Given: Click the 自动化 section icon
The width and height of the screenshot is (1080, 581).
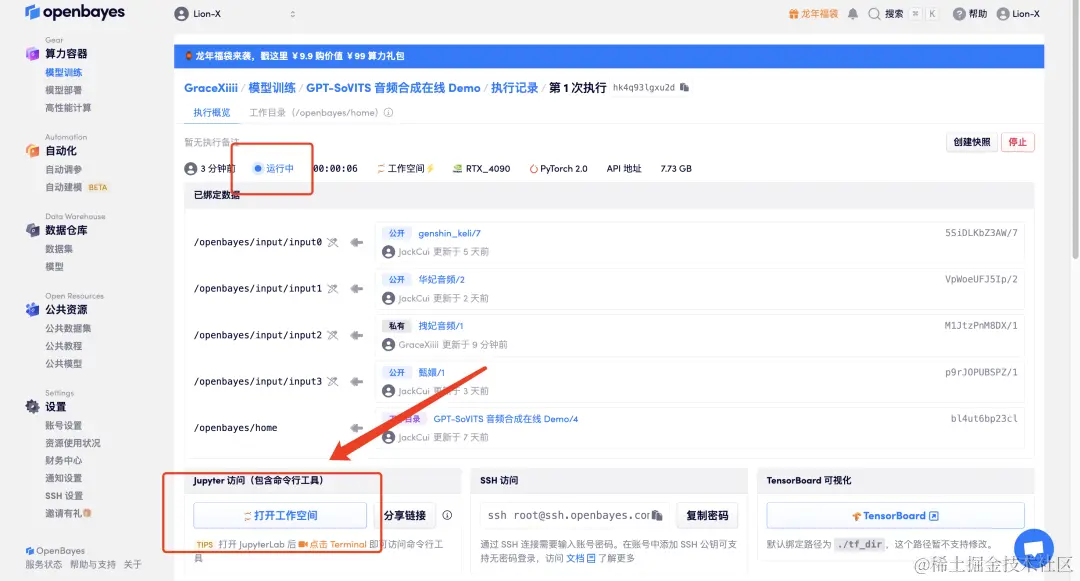Looking at the screenshot, I should [32, 151].
